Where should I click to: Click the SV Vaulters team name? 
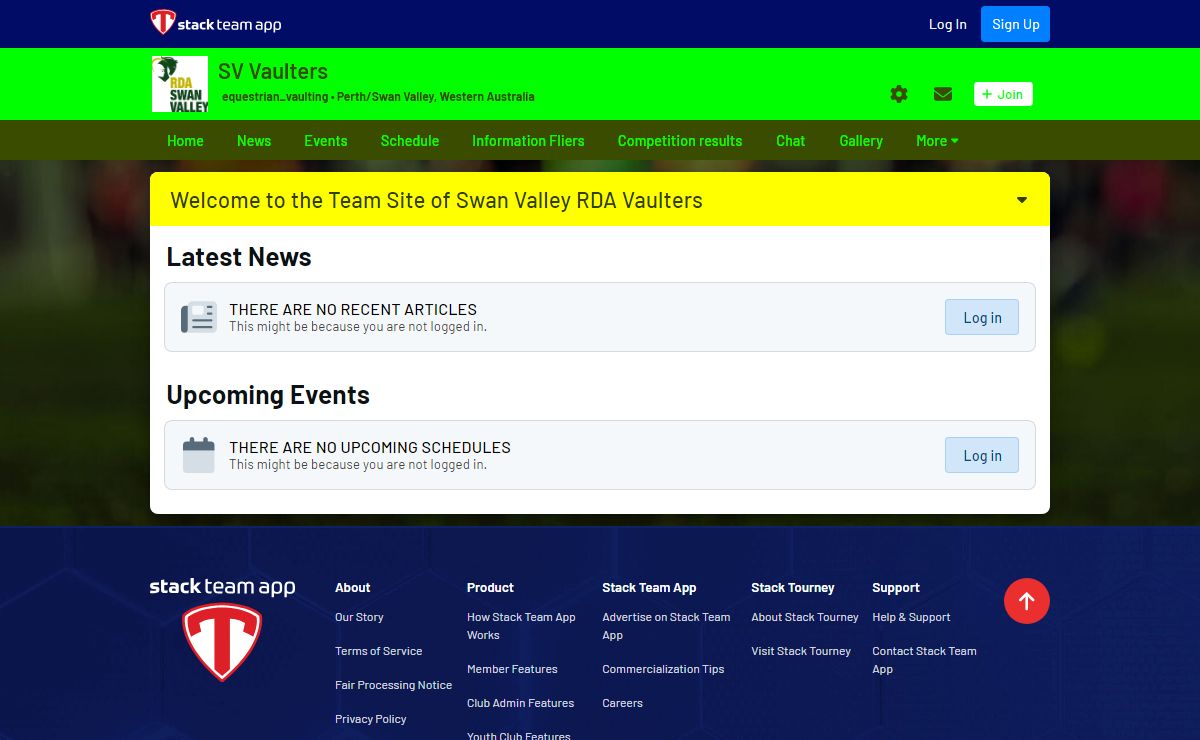(x=273, y=72)
